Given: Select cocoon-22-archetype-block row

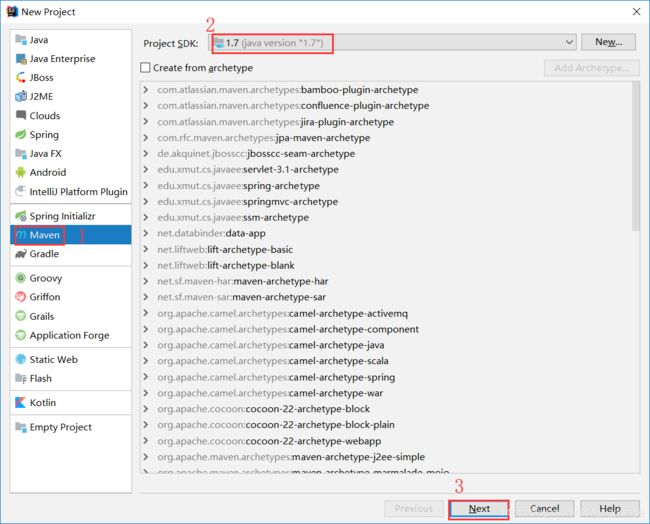Looking at the screenshot, I should tap(386, 409).
